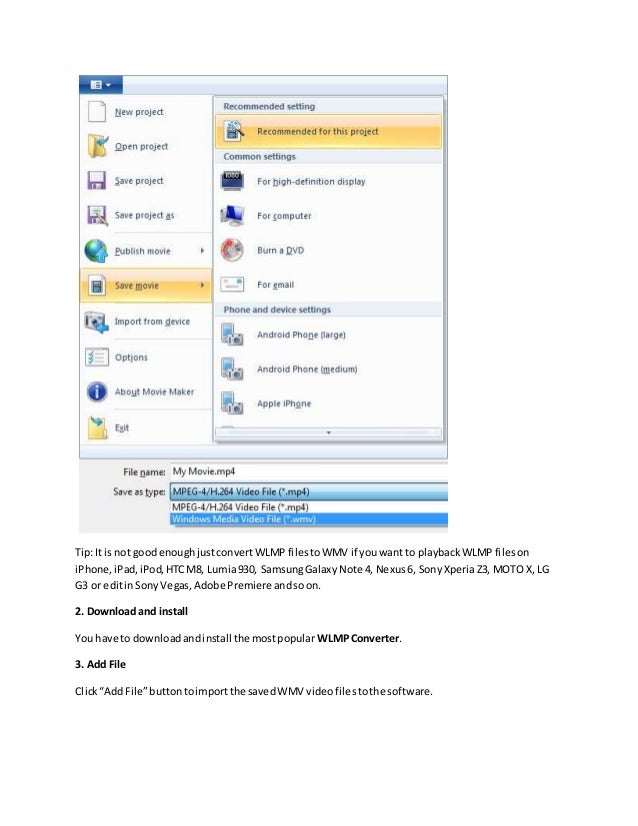Click the About Movie Maker info icon

(x=97, y=392)
